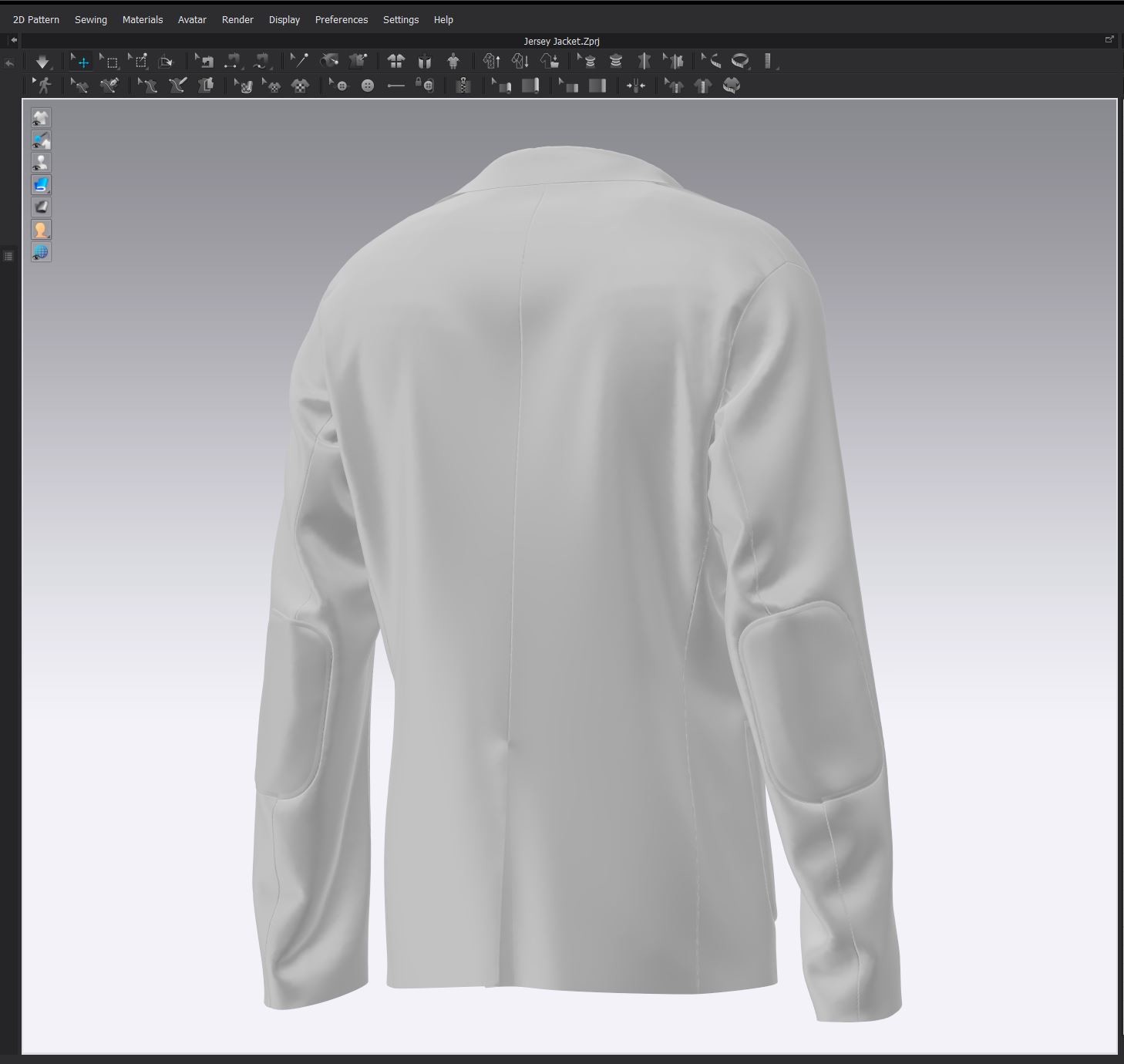The width and height of the screenshot is (1124, 1064).
Task: Click the Jersey Jacket.Zprj title tab
Action: pos(560,41)
